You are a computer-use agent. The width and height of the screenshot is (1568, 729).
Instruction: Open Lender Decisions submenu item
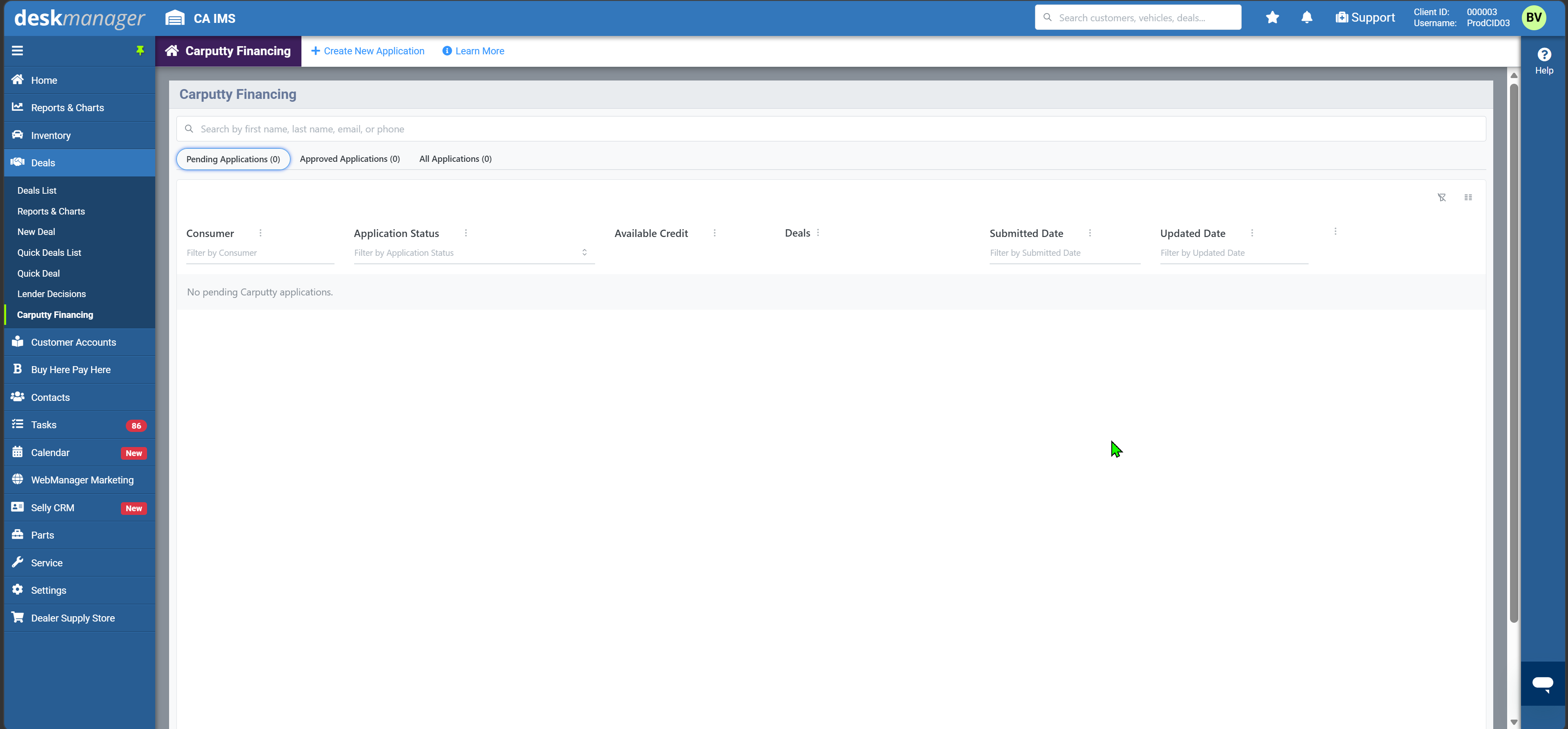51,294
